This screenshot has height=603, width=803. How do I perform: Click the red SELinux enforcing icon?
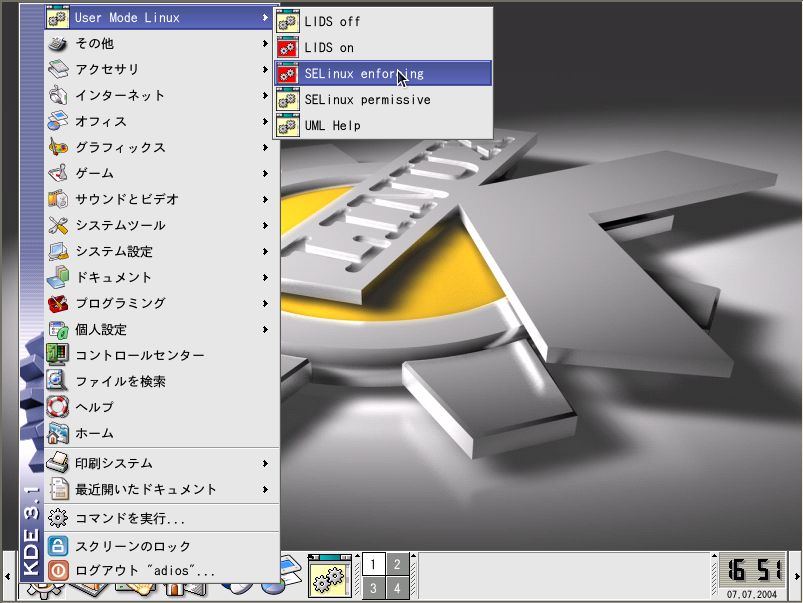point(287,74)
